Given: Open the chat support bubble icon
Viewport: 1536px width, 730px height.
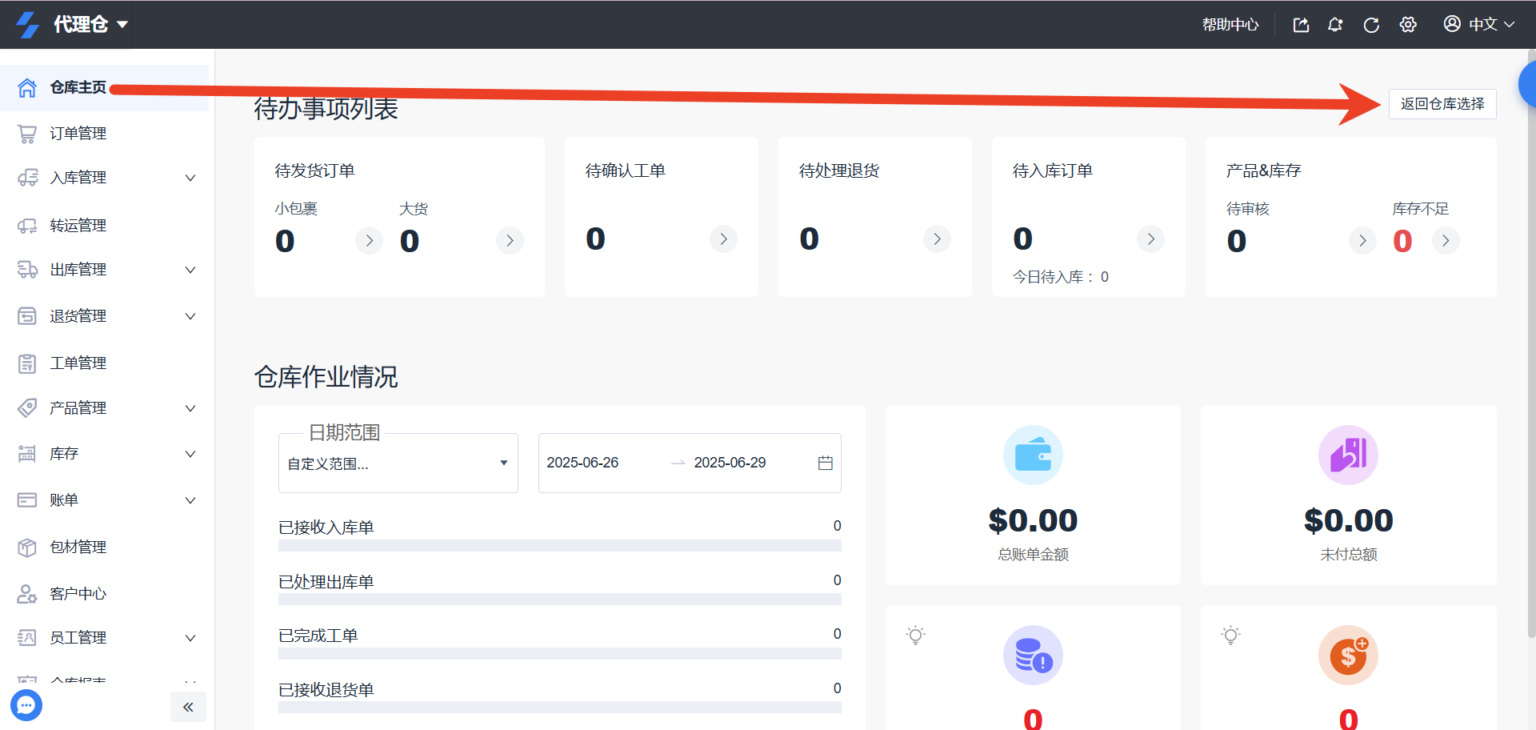Looking at the screenshot, I should pos(26,705).
